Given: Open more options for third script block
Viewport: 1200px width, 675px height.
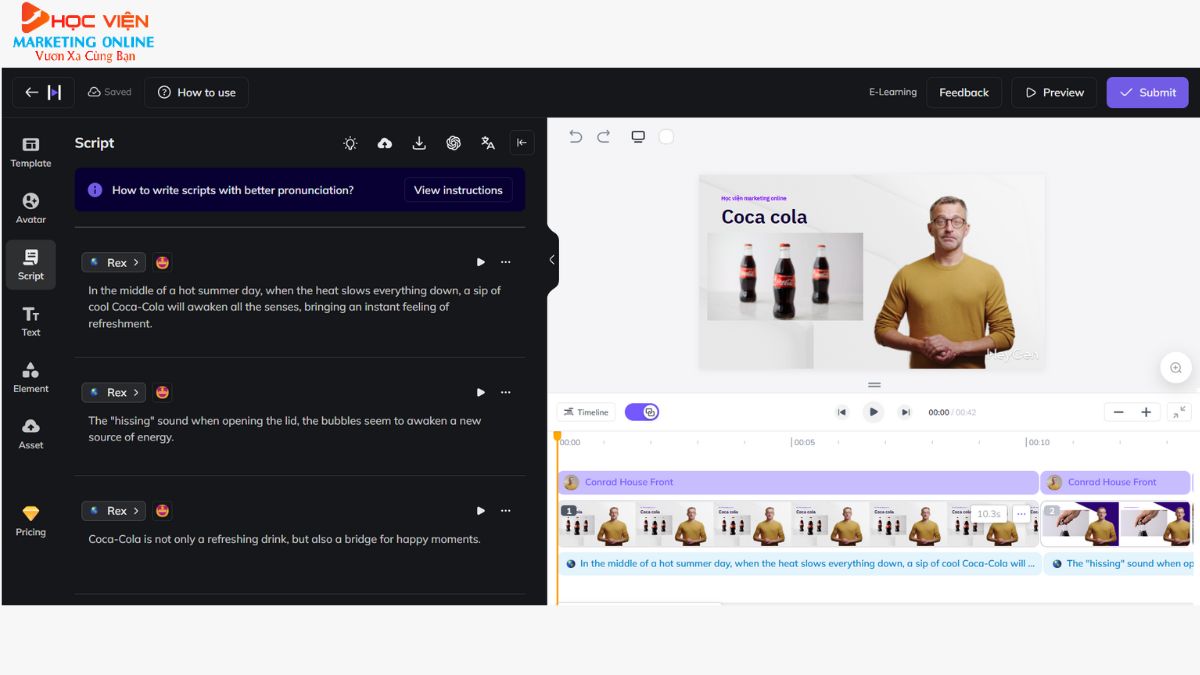Looking at the screenshot, I should 505,510.
